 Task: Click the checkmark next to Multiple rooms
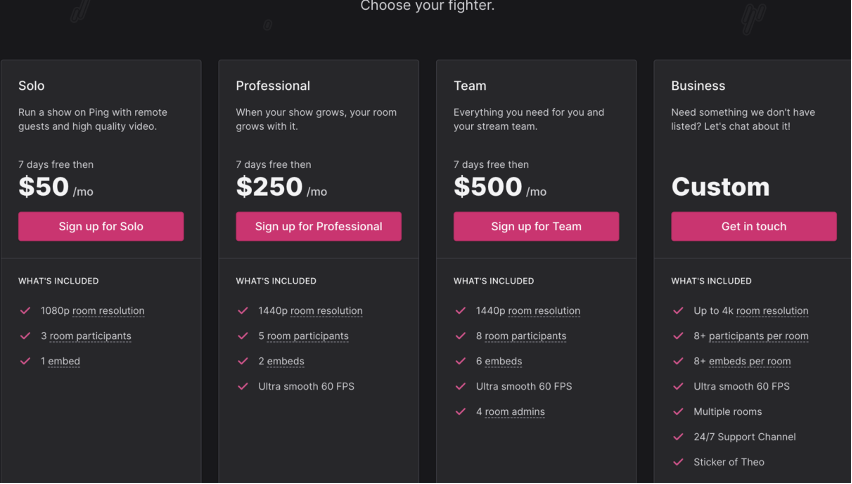click(678, 411)
